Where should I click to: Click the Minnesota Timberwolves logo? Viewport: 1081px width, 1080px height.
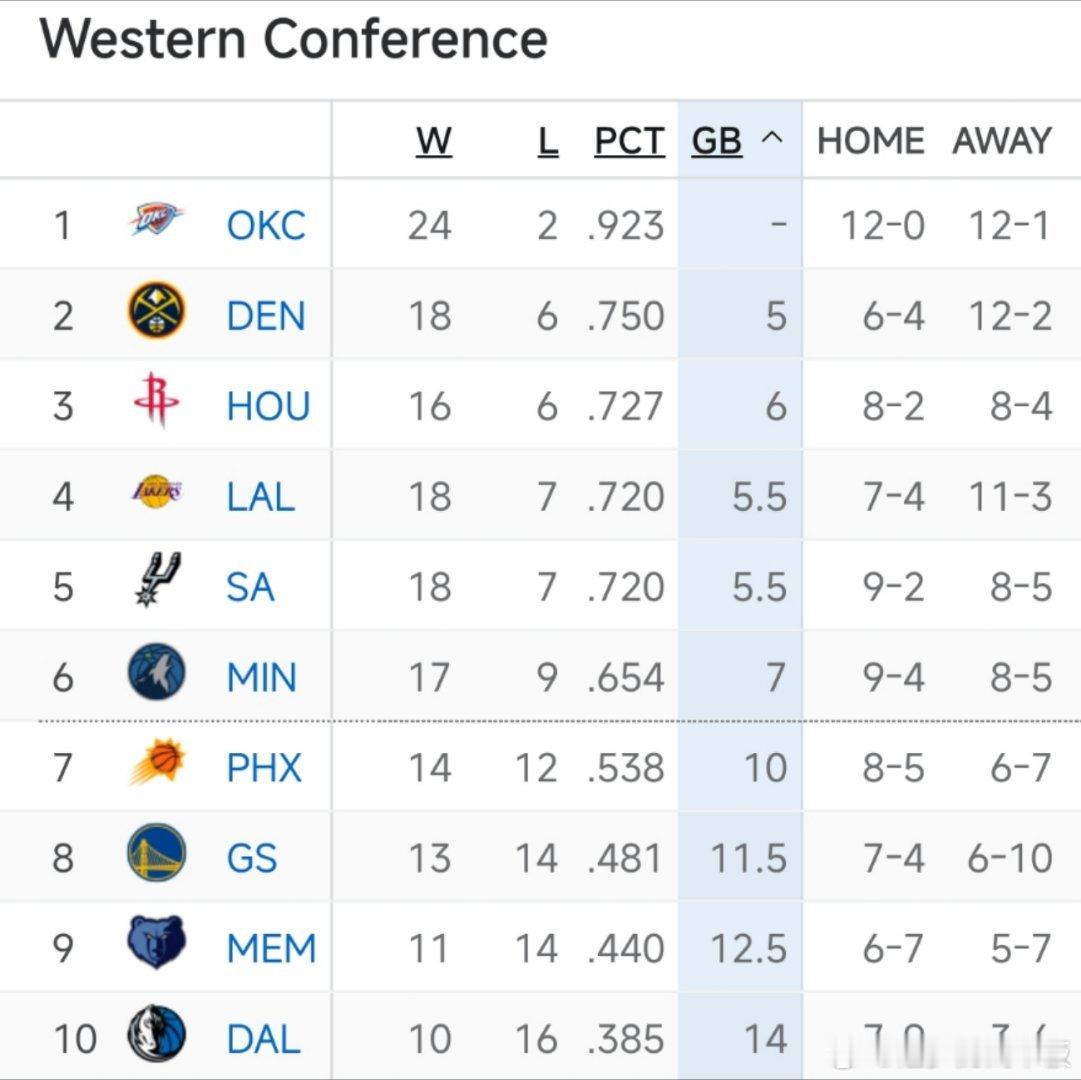157,672
